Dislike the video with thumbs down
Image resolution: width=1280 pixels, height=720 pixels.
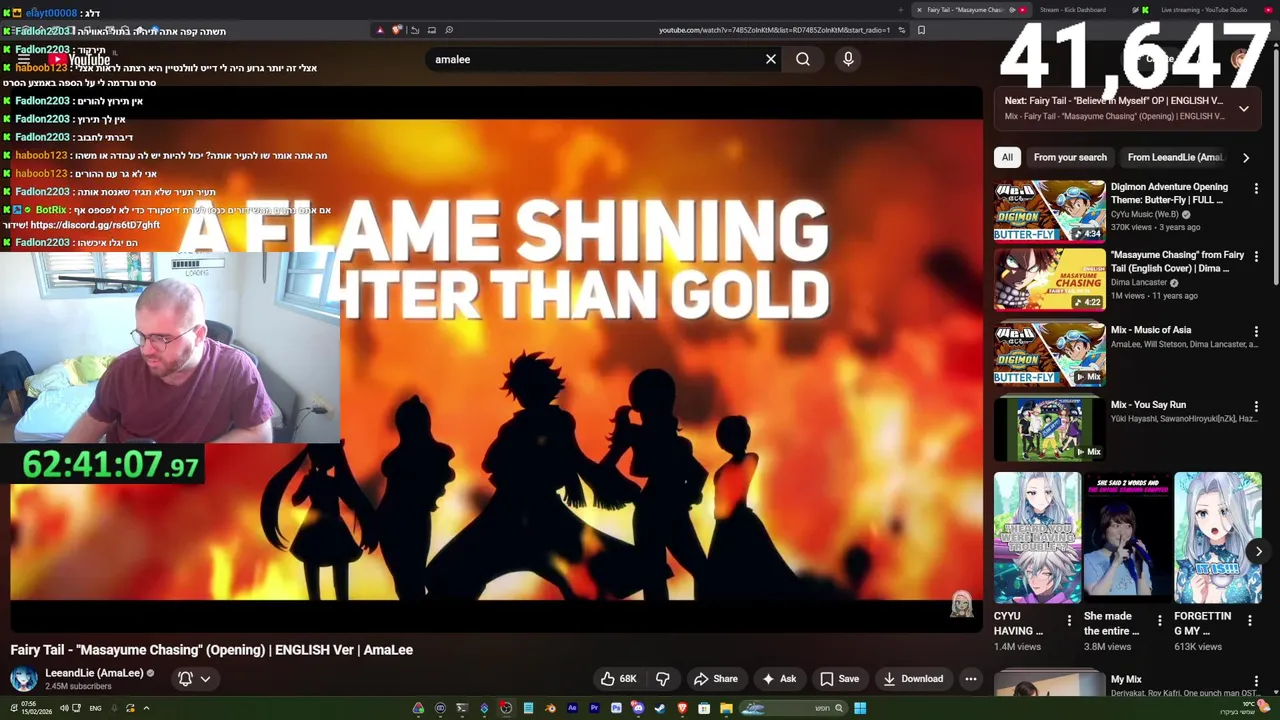[662, 679]
